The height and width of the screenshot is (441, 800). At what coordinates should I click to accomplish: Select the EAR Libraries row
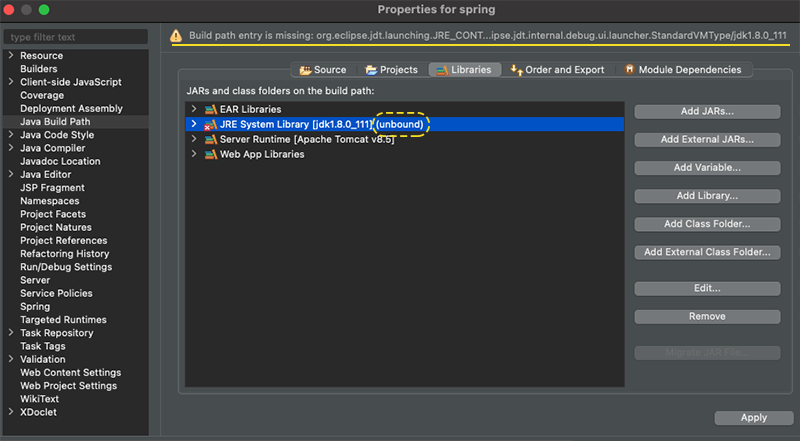(x=405, y=109)
